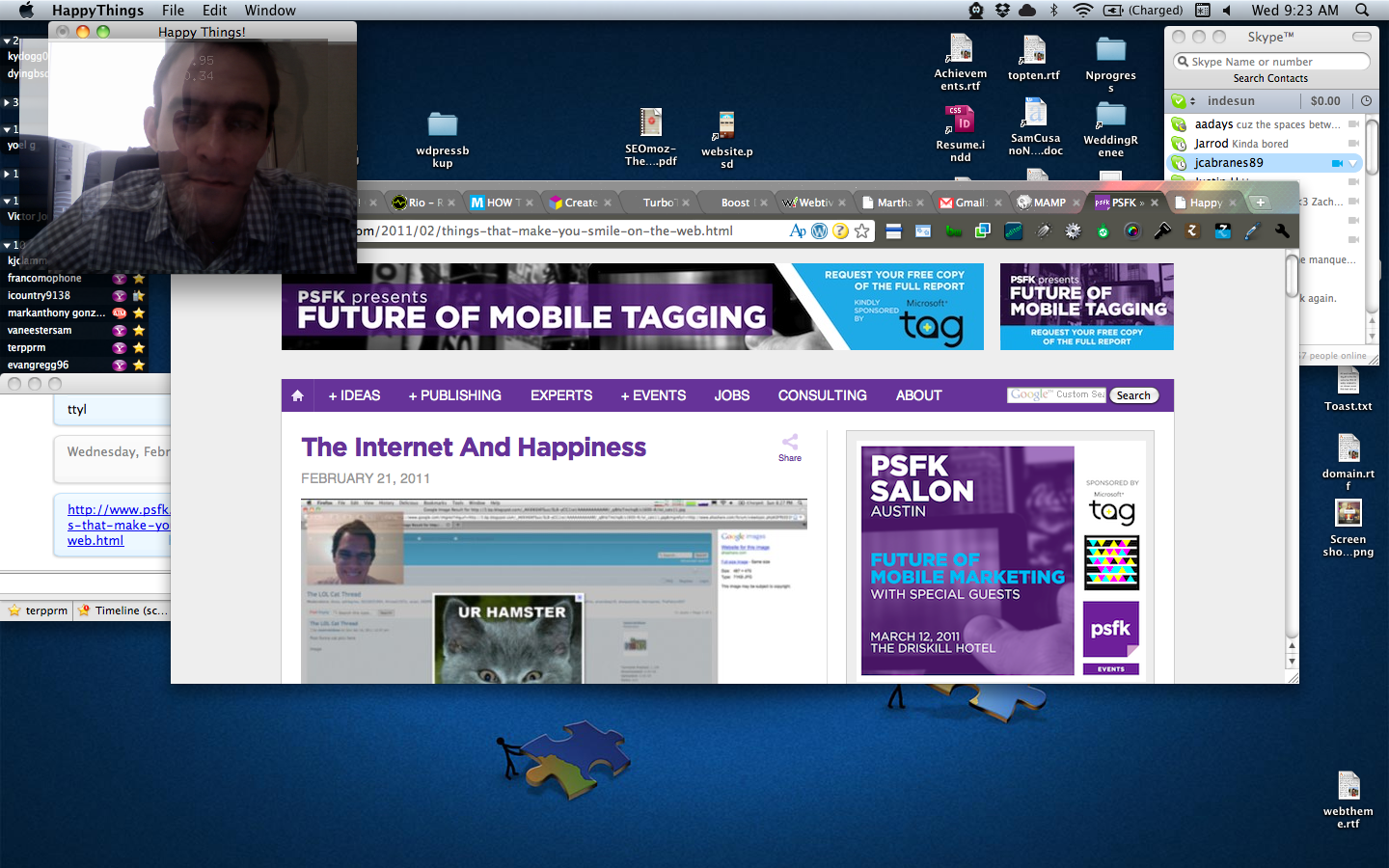This screenshot has height=868, width=1389.
Task: Click the bookmark star in the address bar
Action: click(862, 231)
